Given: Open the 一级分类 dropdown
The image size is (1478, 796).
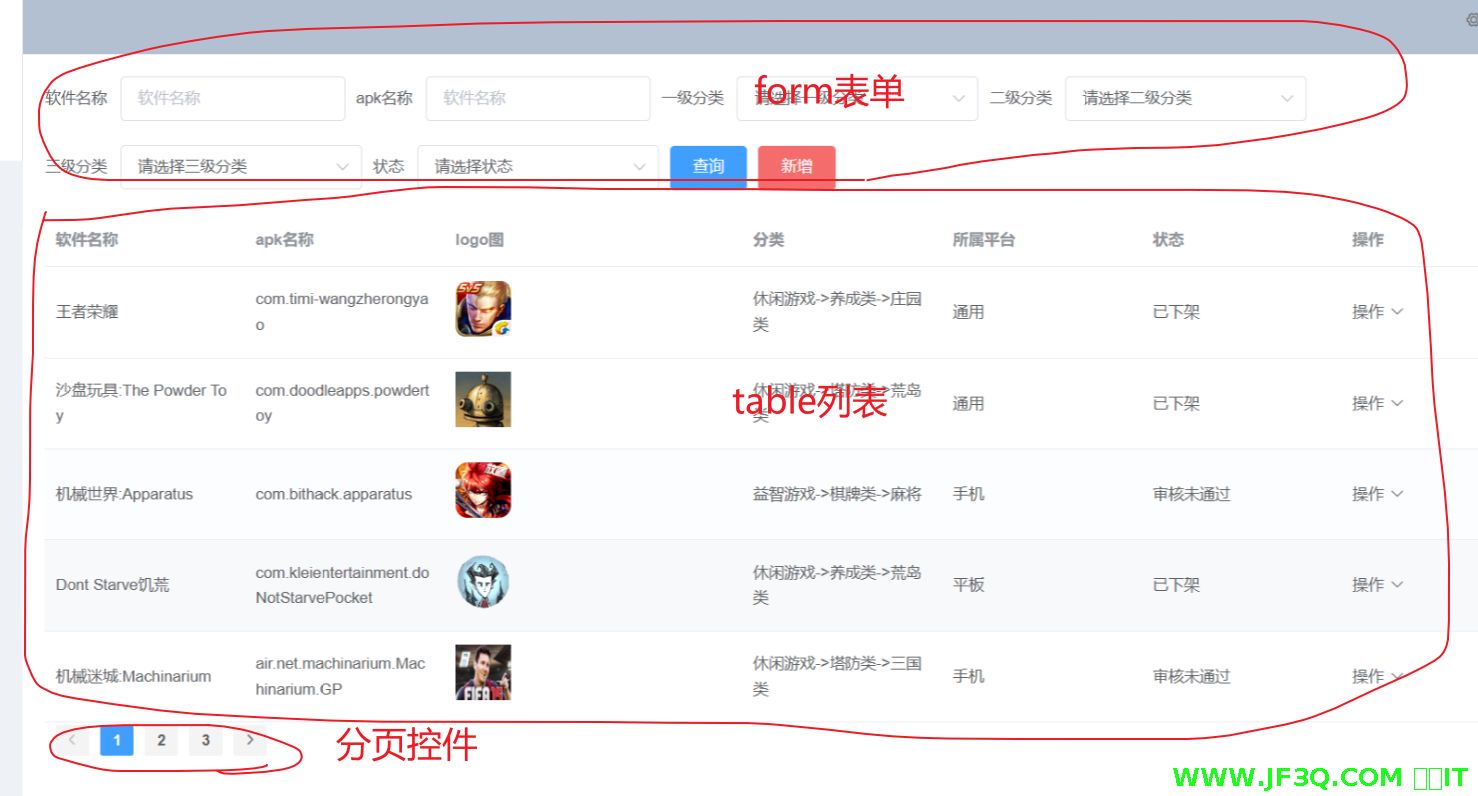Looking at the screenshot, I should (x=856, y=98).
